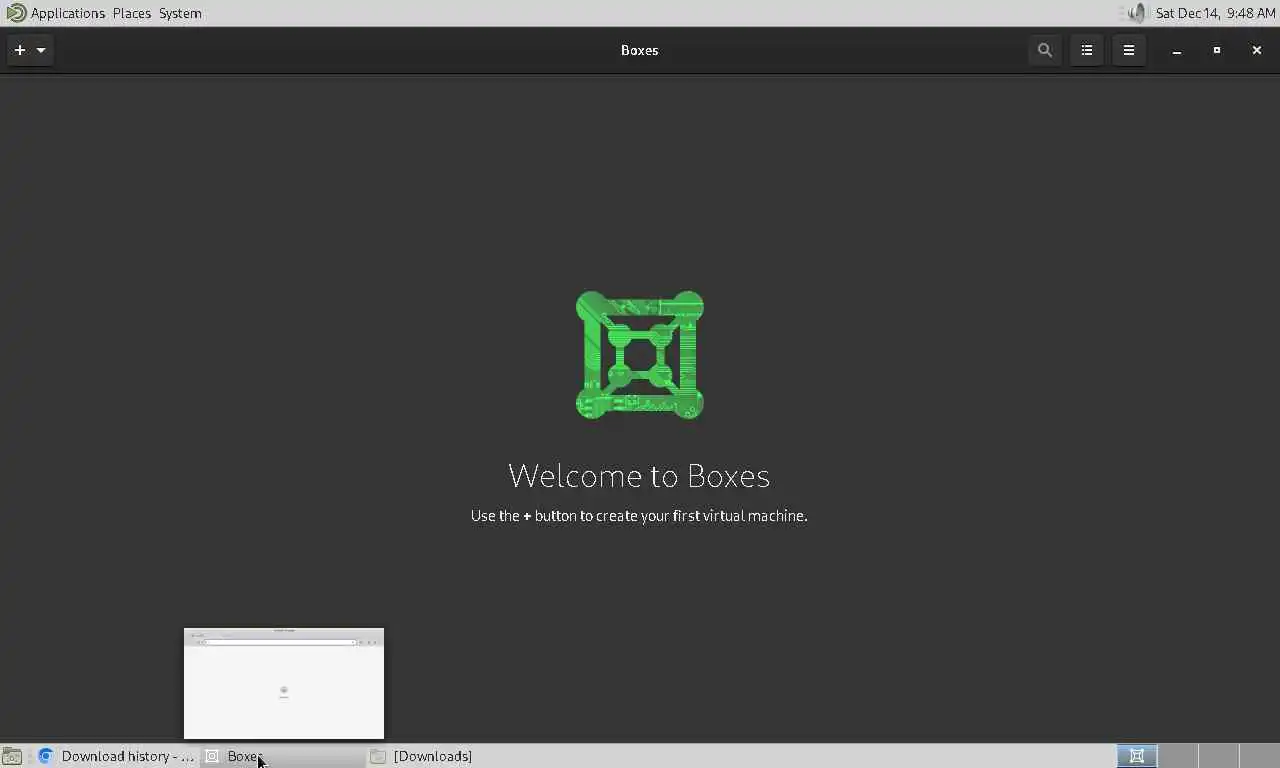
Task: Open the search magnifier in the Boxes header
Action: tap(1045, 50)
